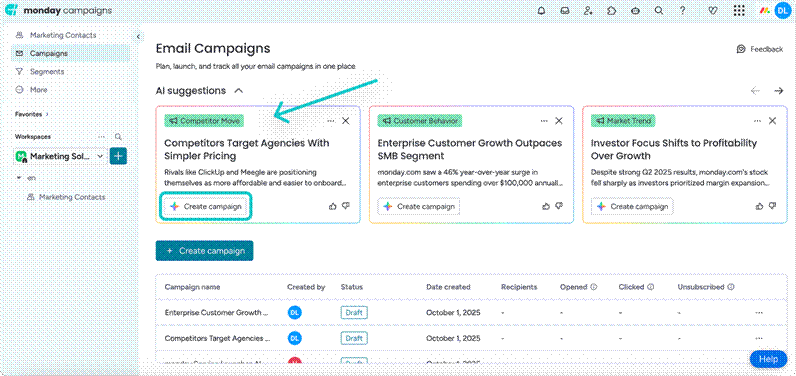Viewport: 796px width, 376px height.
Task: Open Investor Focus Shifts to Profitability title
Action: click(x=674, y=149)
